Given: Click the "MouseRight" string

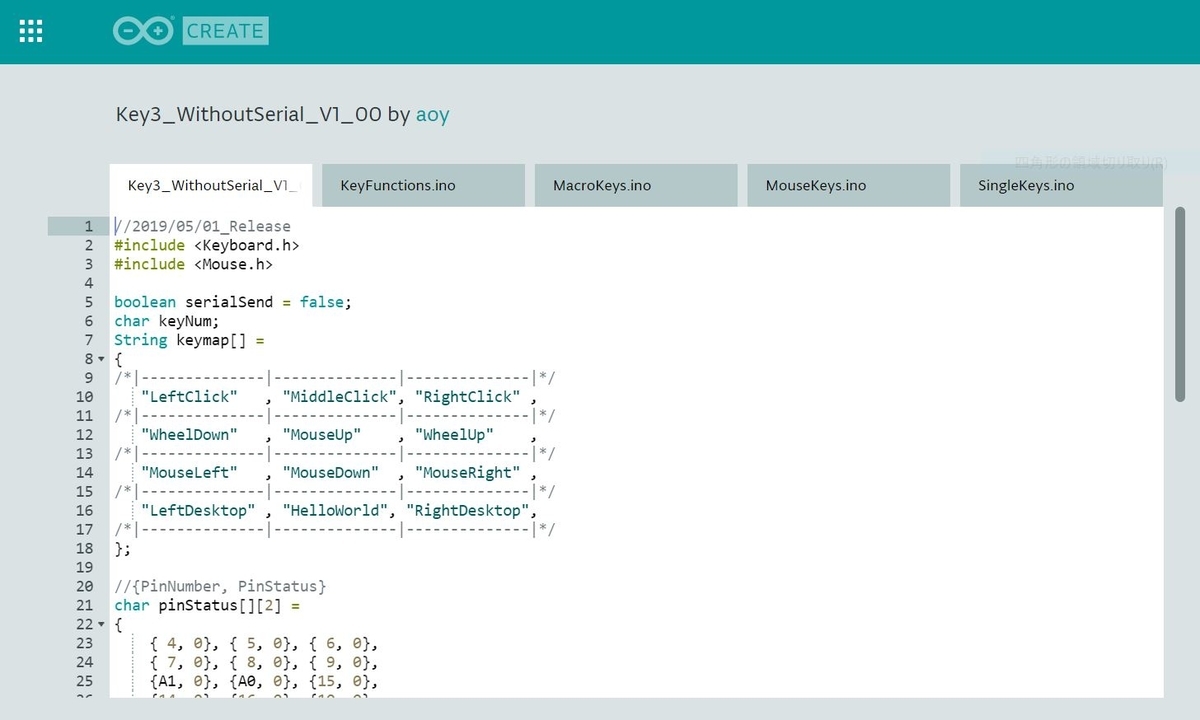Looking at the screenshot, I should coord(468,473).
